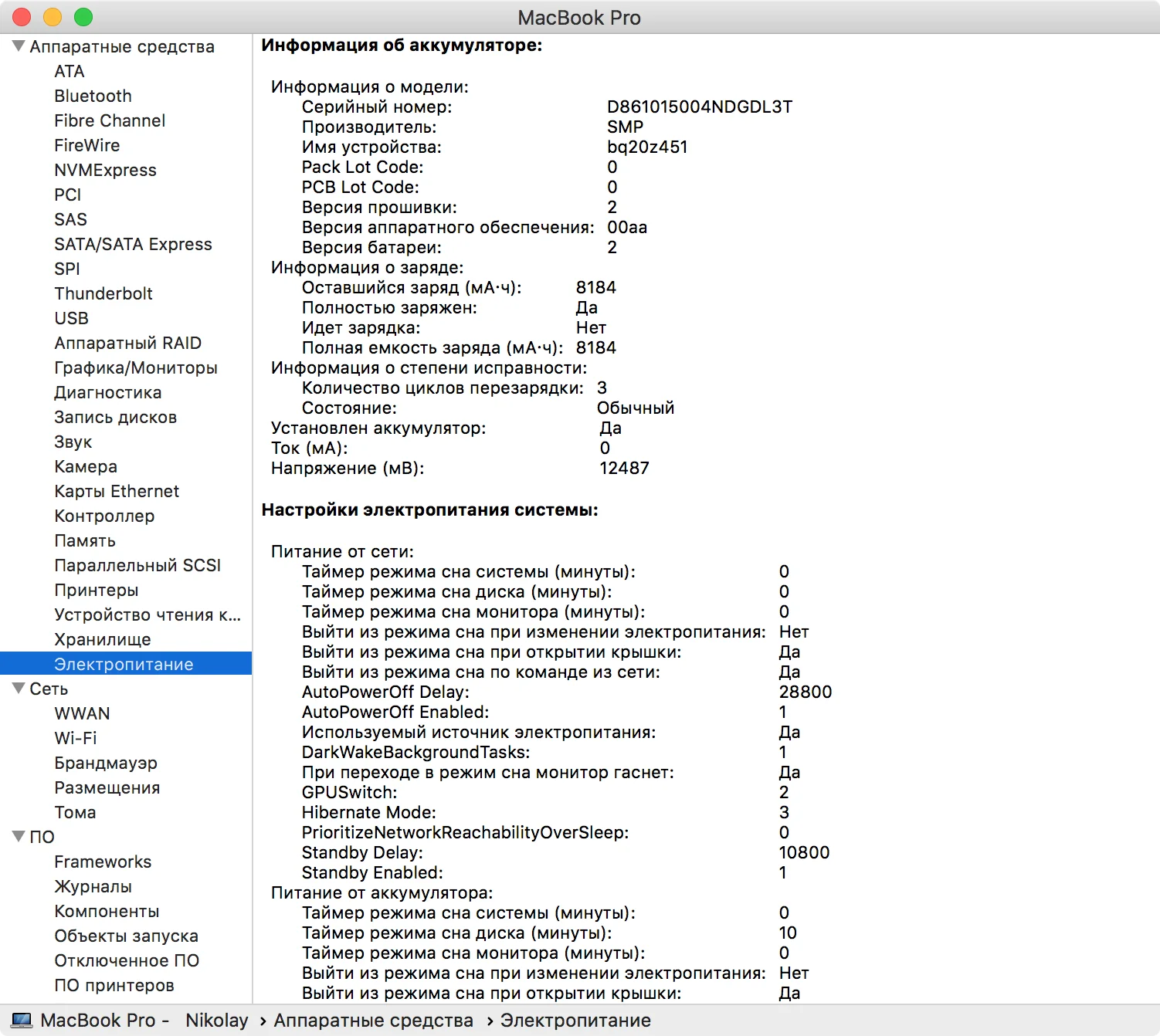Collapse the Сеть section triangle

point(19,689)
